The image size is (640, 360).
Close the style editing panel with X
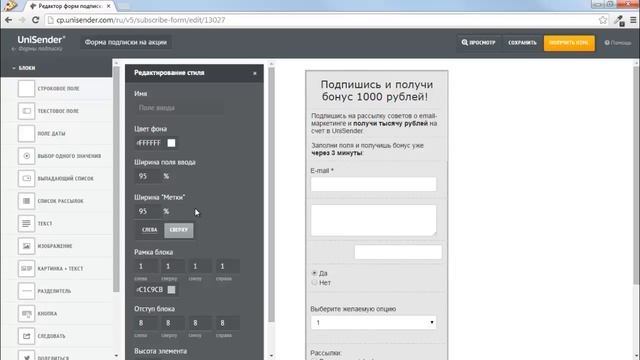[x=255, y=73]
